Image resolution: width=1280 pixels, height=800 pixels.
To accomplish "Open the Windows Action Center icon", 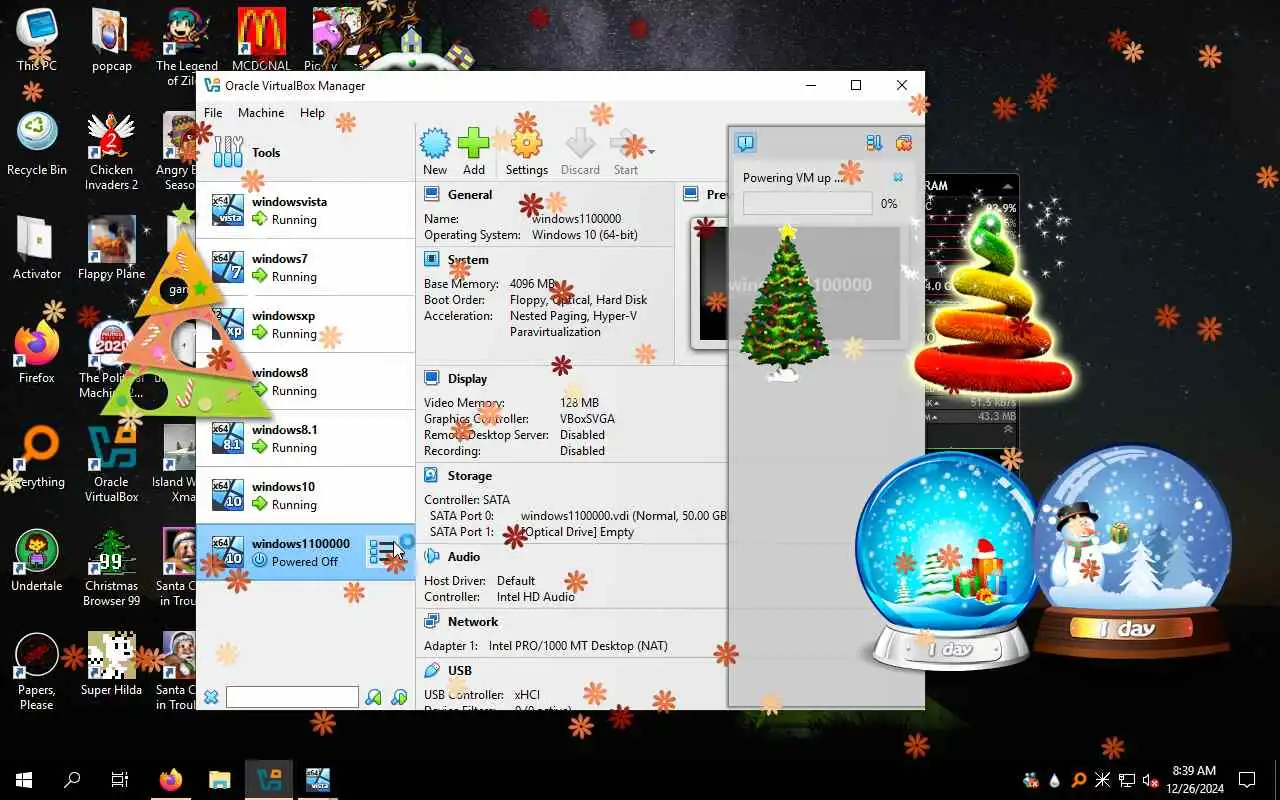I will point(1247,780).
